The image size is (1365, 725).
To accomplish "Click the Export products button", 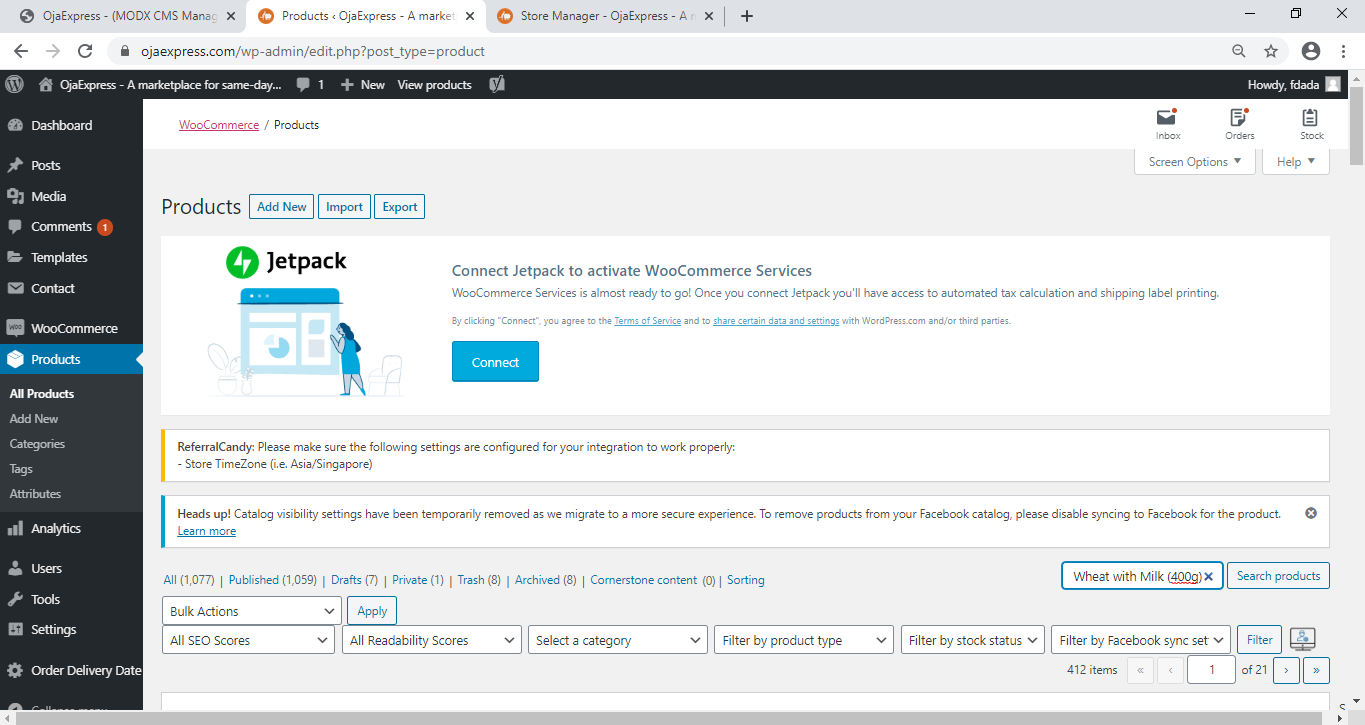I will click(x=400, y=207).
